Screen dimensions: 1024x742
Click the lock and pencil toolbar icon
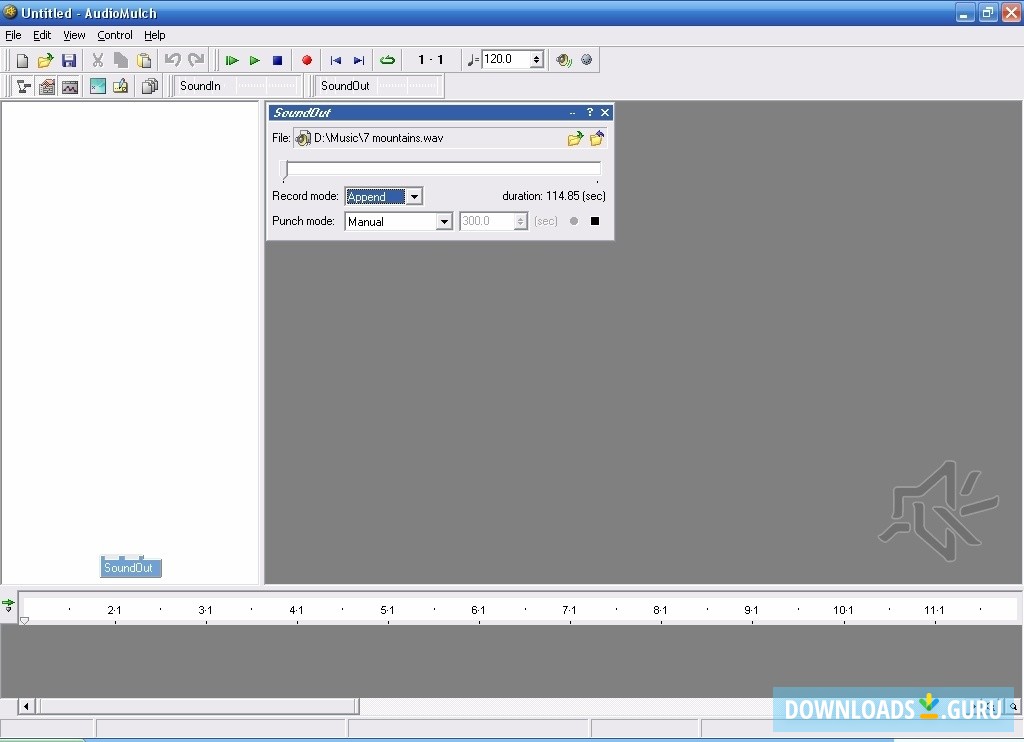click(x=121, y=86)
